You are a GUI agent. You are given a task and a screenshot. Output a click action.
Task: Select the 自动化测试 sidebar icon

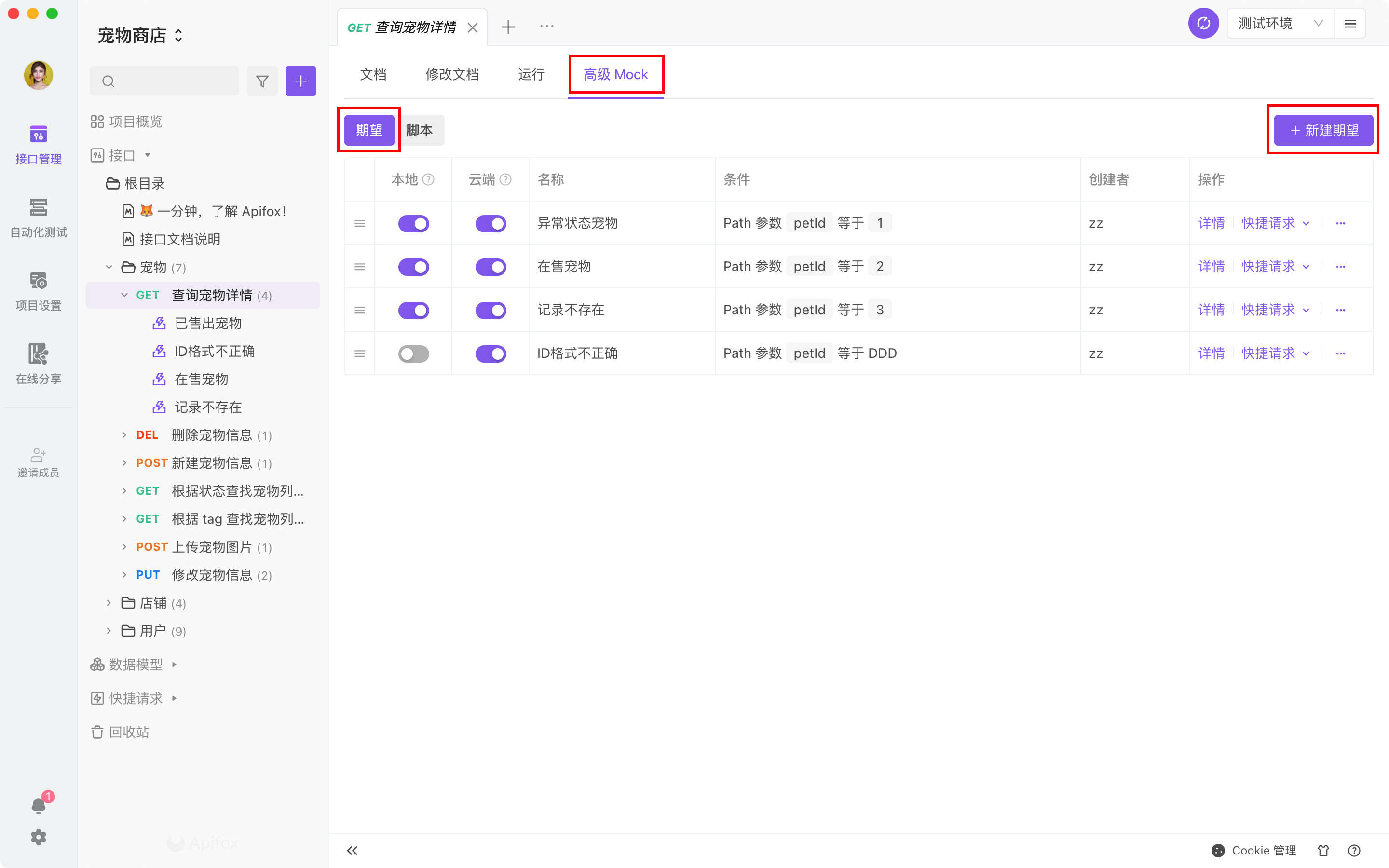tap(38, 217)
